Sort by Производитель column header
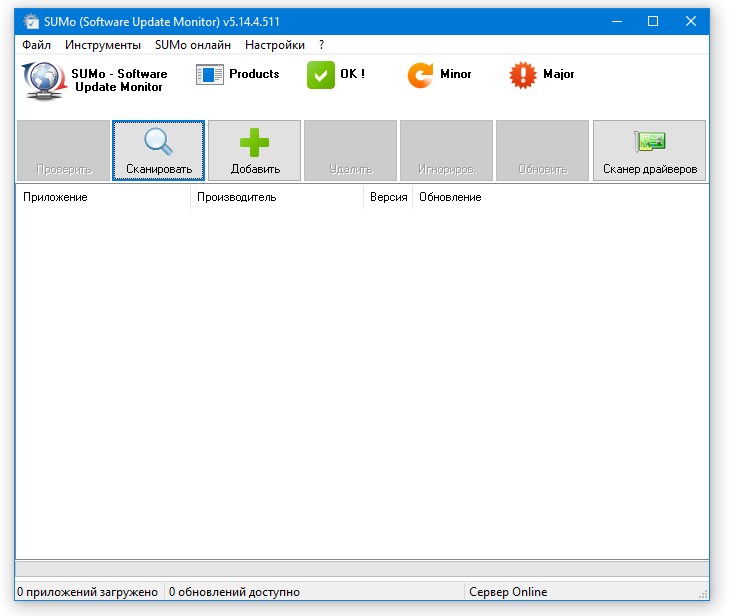This screenshot has width=738, height=616. coord(277,197)
